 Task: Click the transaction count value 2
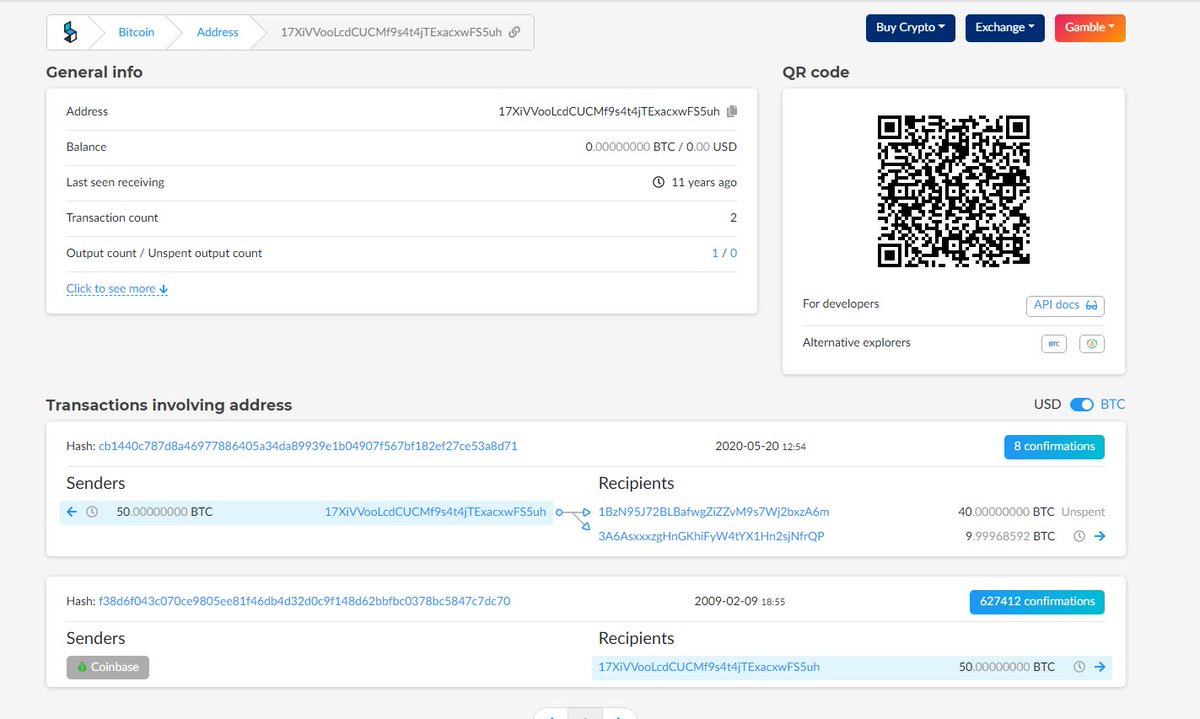[734, 218]
